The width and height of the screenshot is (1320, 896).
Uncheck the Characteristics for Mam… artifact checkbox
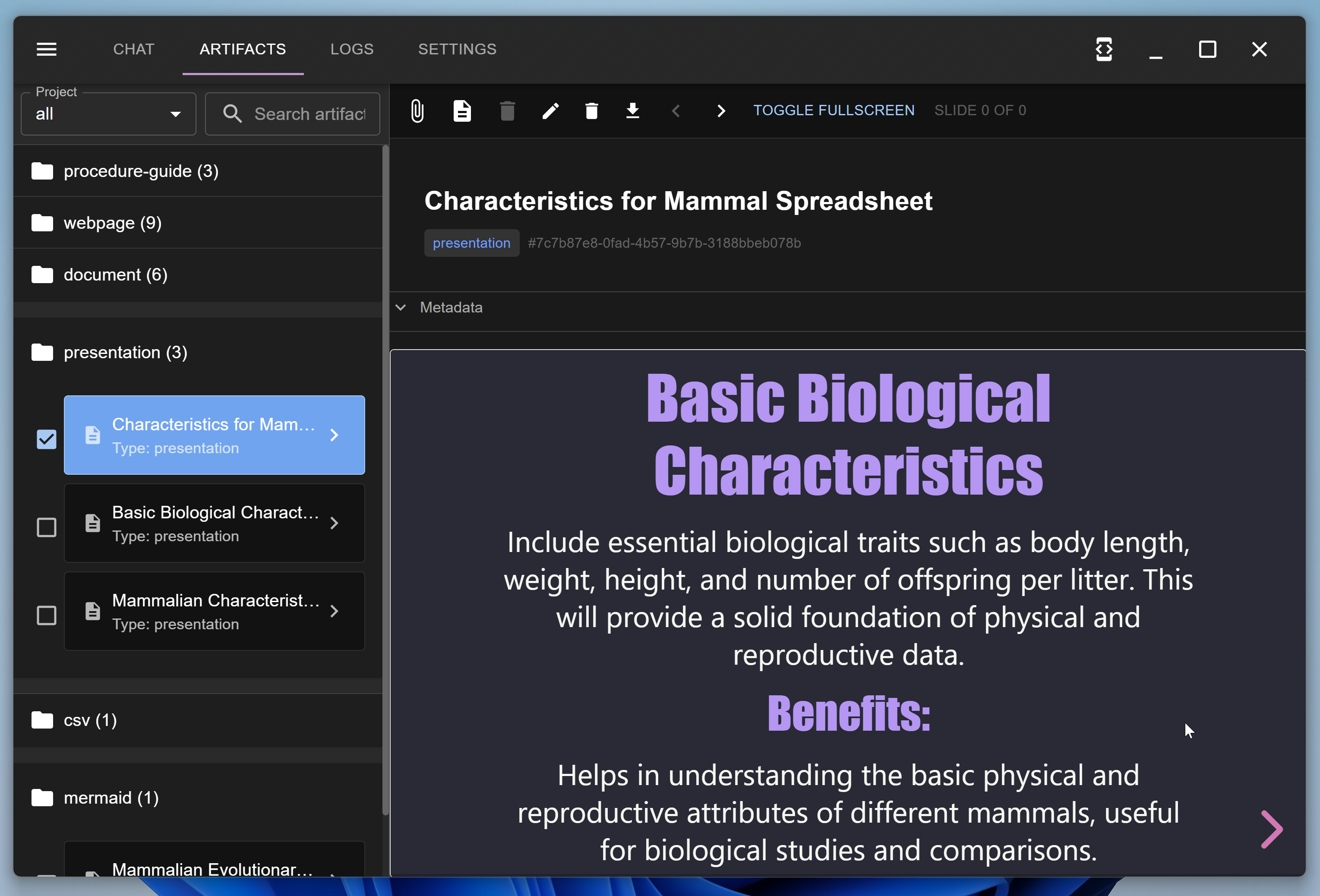47,439
